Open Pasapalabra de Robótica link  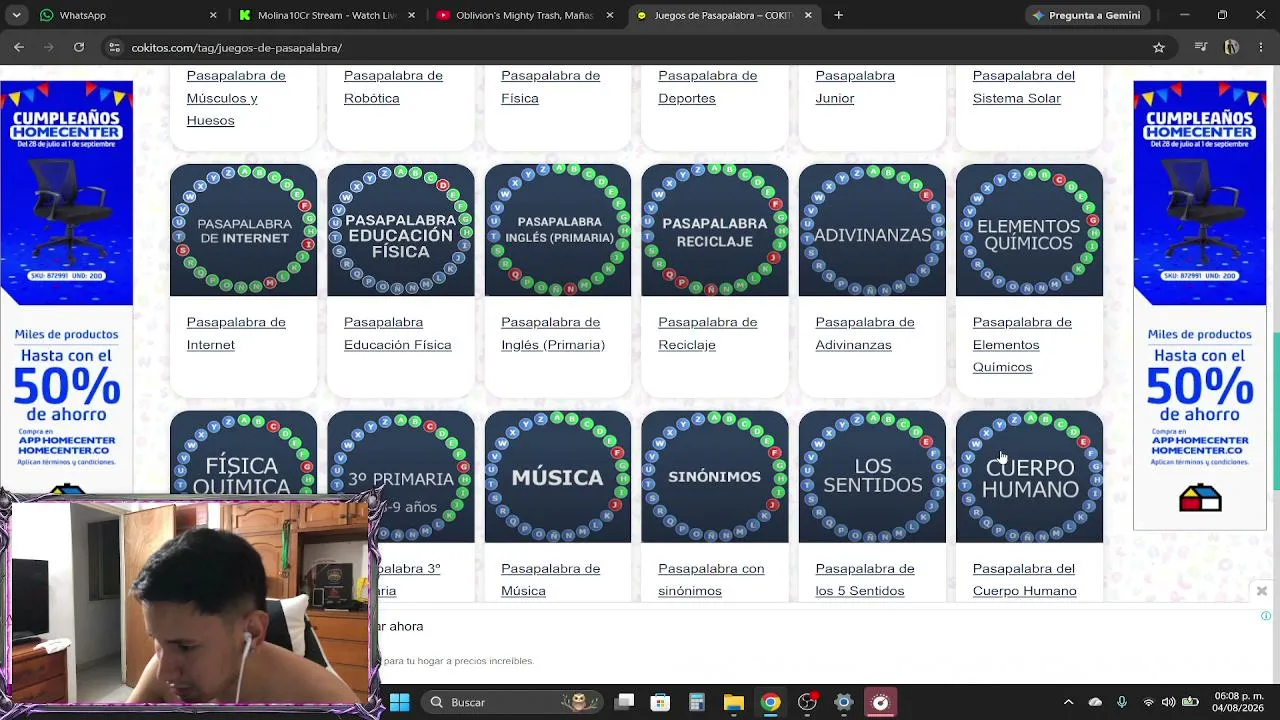[x=393, y=87]
